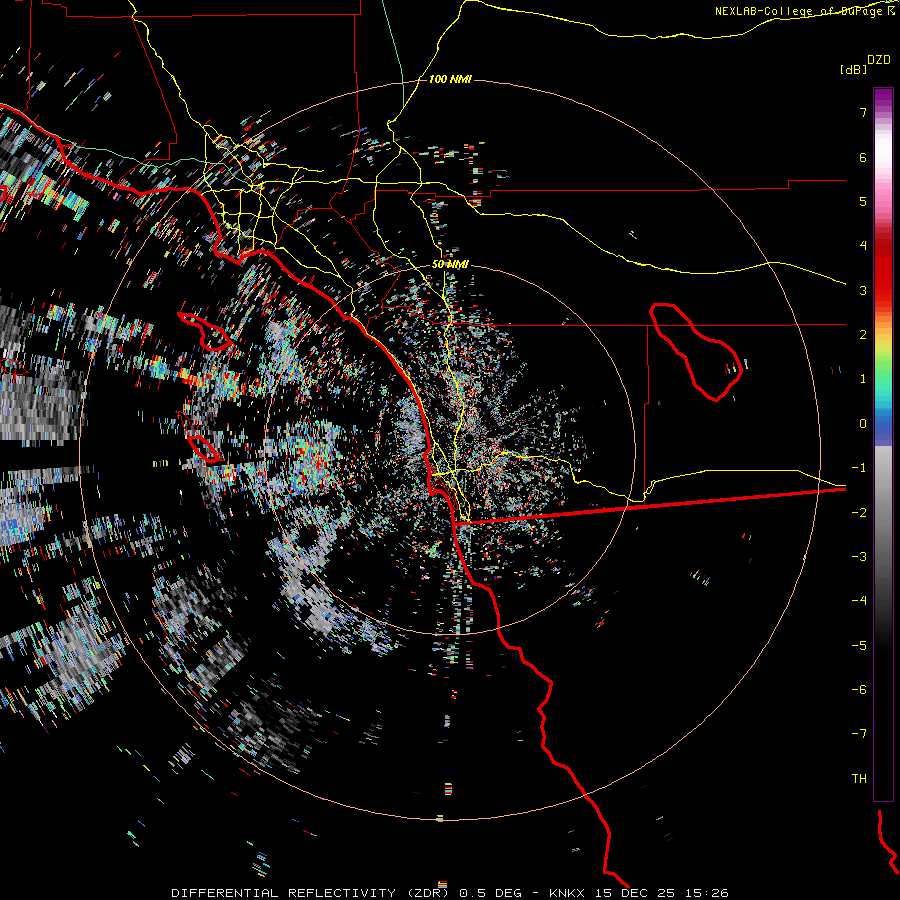Click the "(ZDR)" product code in caption
Image resolution: width=900 pixels, height=900 pixels.
(430, 893)
